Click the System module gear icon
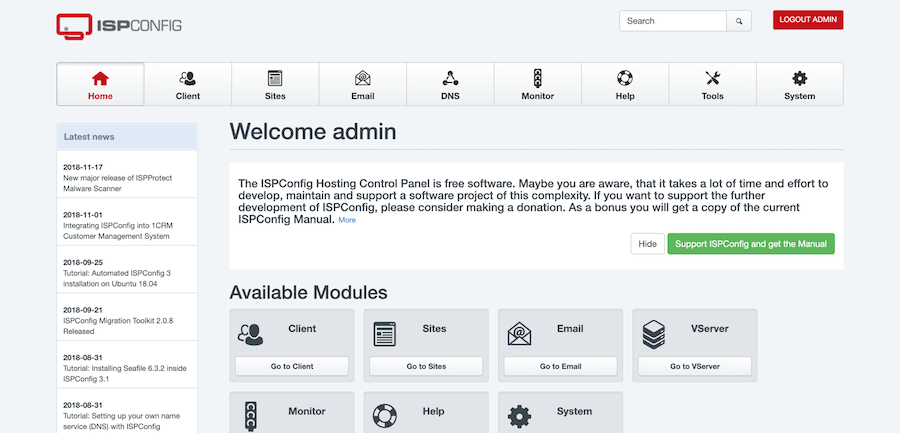 [x=519, y=416]
